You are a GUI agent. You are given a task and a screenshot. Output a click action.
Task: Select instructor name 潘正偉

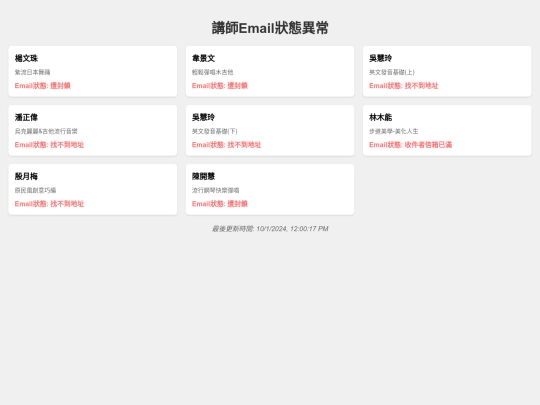[26, 117]
